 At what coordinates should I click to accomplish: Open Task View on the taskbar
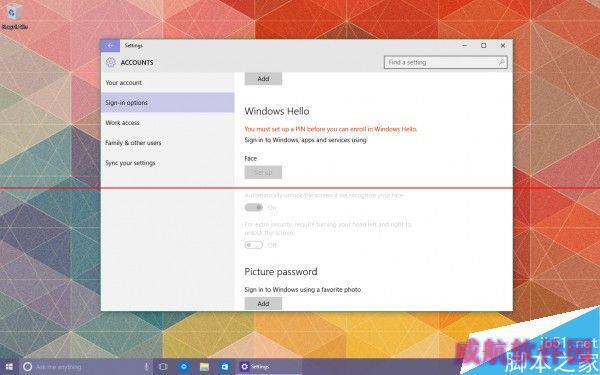coord(163,367)
